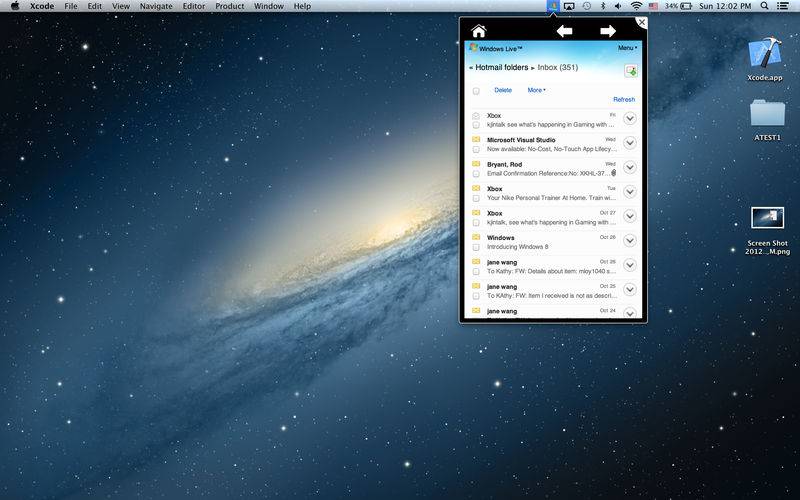Screen dimensions: 800x500
Task: Open the Xcode application menu
Action: [x=42, y=6]
